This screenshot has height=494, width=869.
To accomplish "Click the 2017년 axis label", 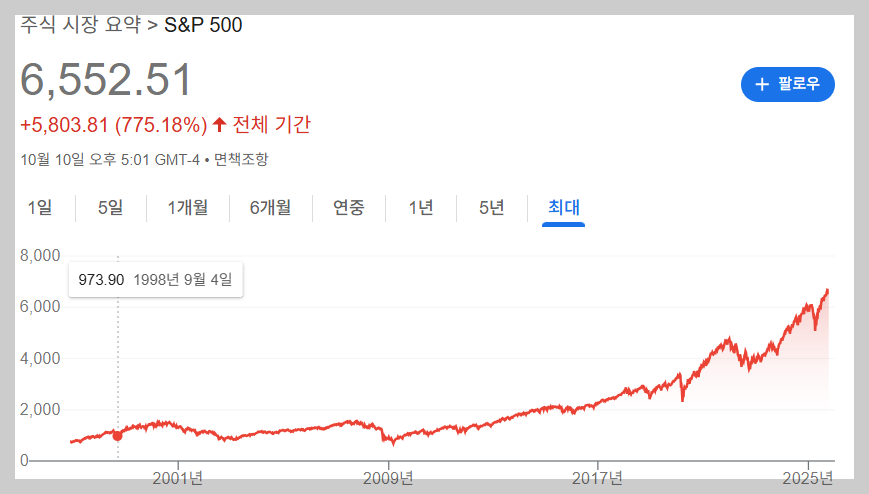I will tap(597, 478).
